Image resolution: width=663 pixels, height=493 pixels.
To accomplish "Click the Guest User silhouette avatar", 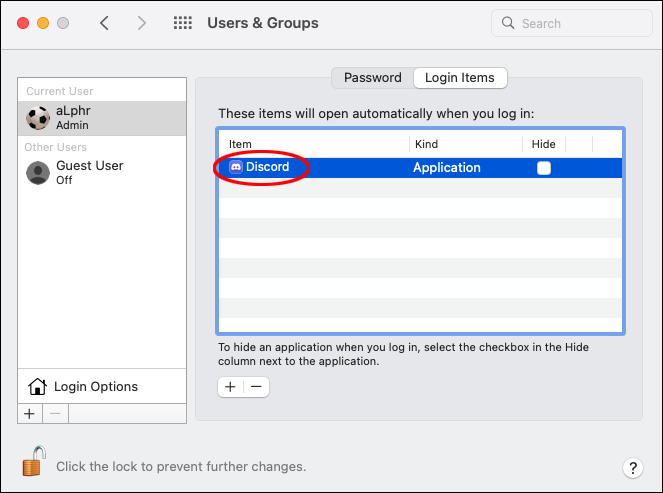I will [39, 172].
